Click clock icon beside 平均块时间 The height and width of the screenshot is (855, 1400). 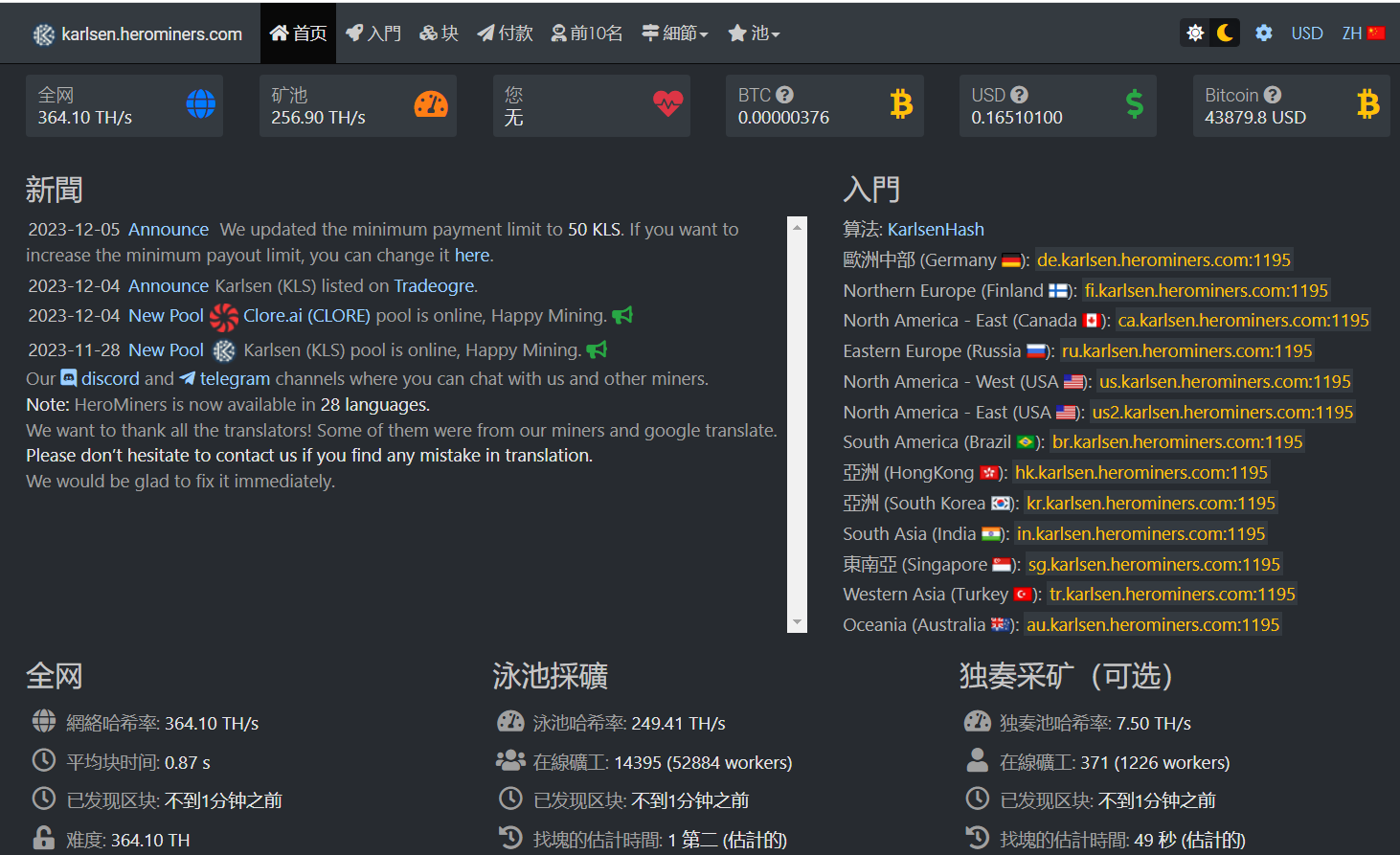pyautogui.click(x=44, y=760)
